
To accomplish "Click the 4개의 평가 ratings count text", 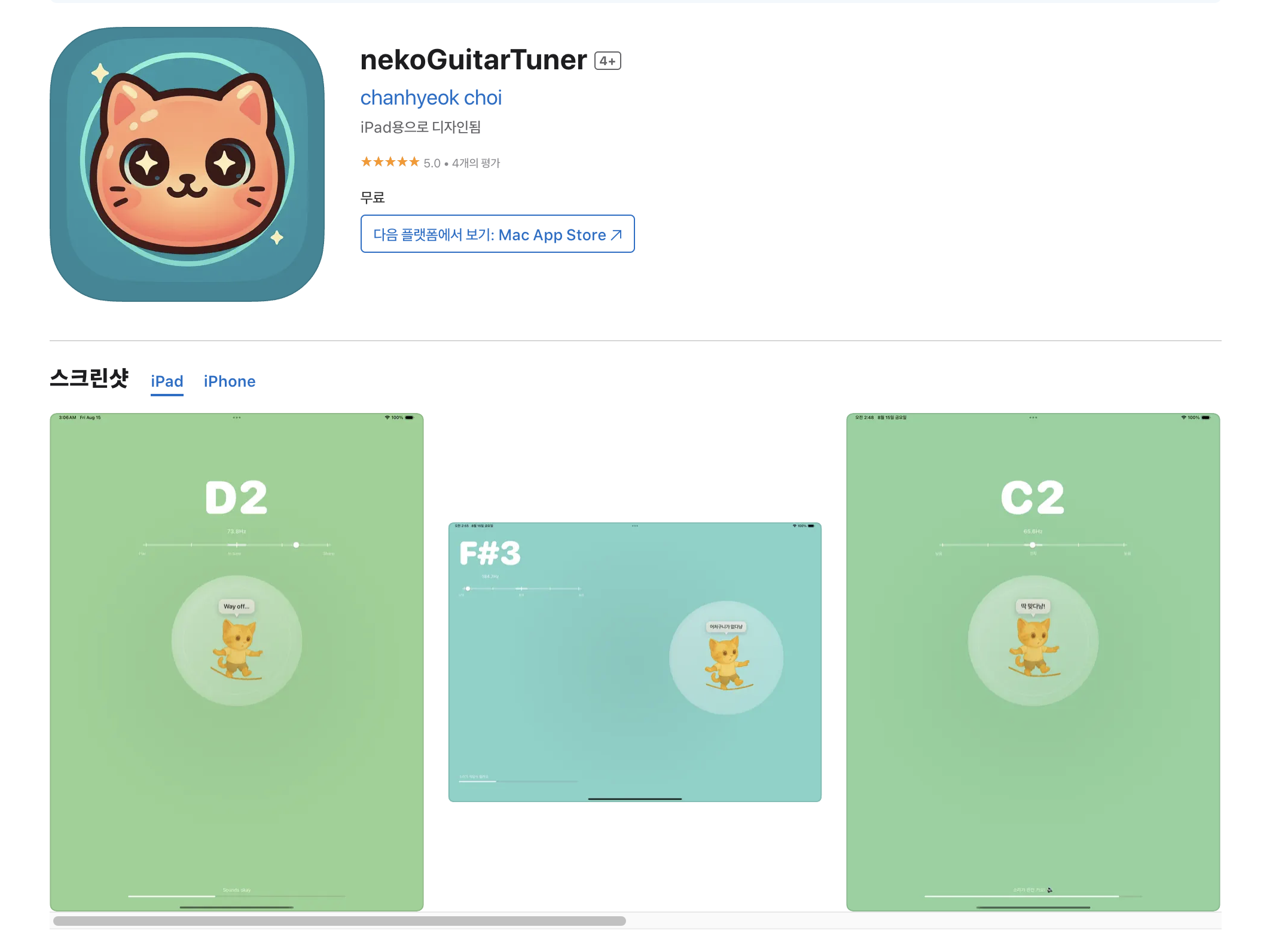I will (476, 163).
